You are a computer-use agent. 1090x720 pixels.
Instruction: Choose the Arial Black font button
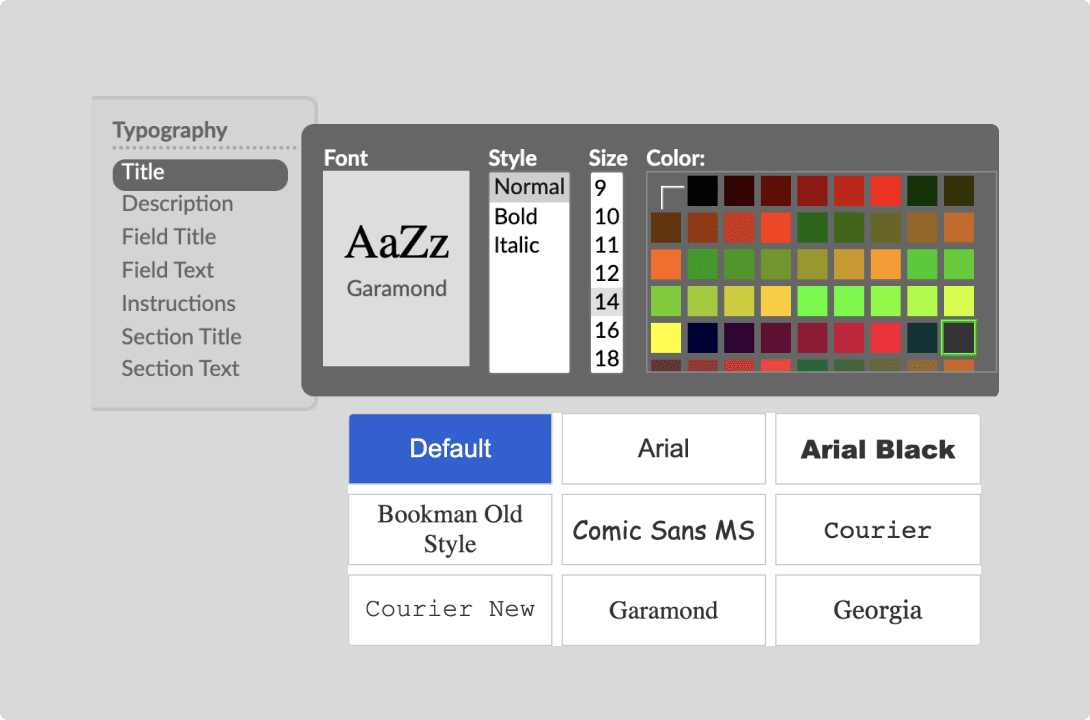[x=877, y=449]
